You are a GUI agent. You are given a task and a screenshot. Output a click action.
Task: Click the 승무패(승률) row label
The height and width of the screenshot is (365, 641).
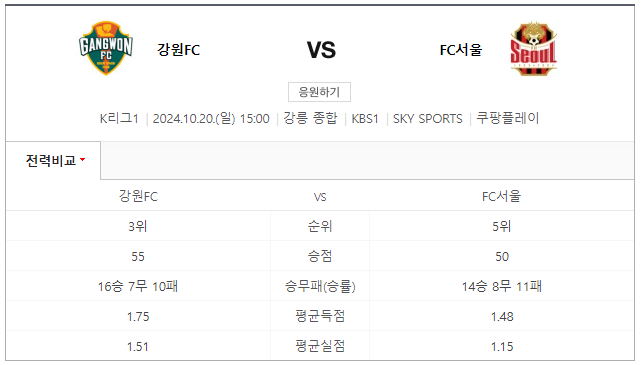(x=320, y=286)
